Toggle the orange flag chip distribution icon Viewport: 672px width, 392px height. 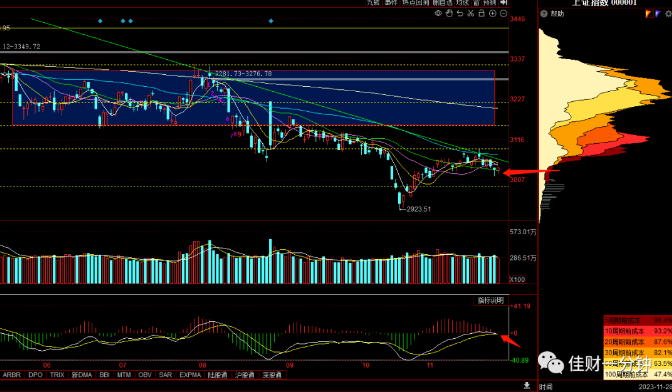tap(649, 14)
